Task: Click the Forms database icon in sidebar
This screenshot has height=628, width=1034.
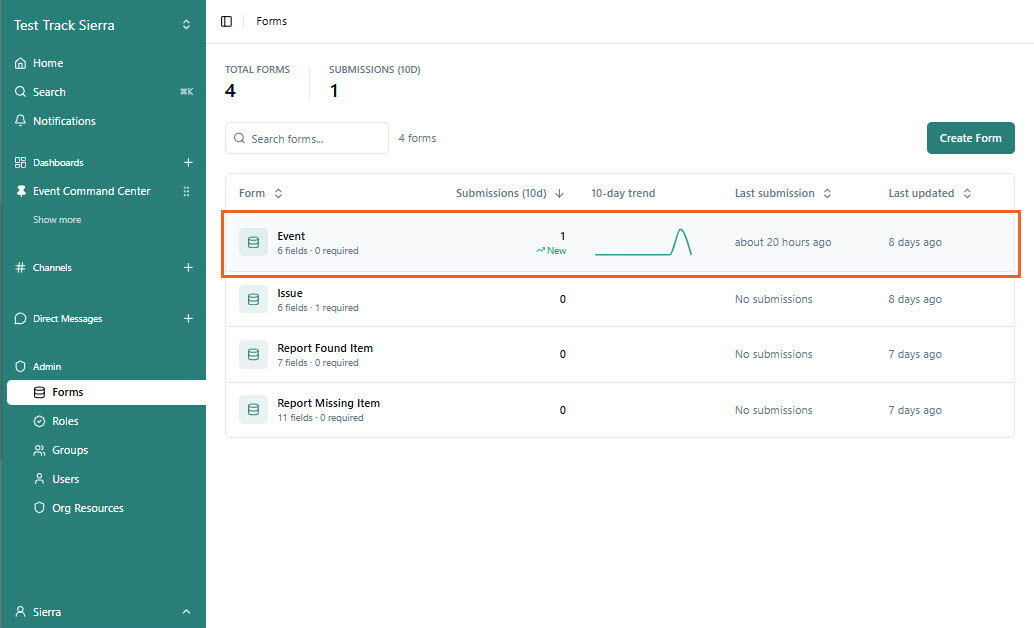Action: (40, 392)
